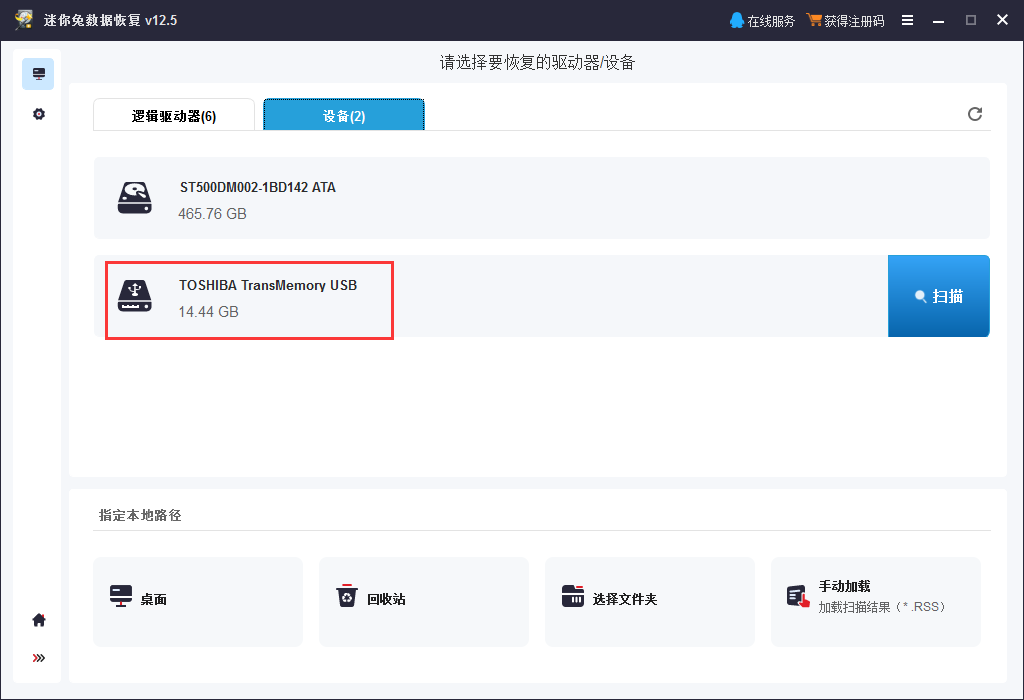Image resolution: width=1024 pixels, height=700 pixels.
Task: Open the hamburger menu in title bar
Action: click(907, 20)
